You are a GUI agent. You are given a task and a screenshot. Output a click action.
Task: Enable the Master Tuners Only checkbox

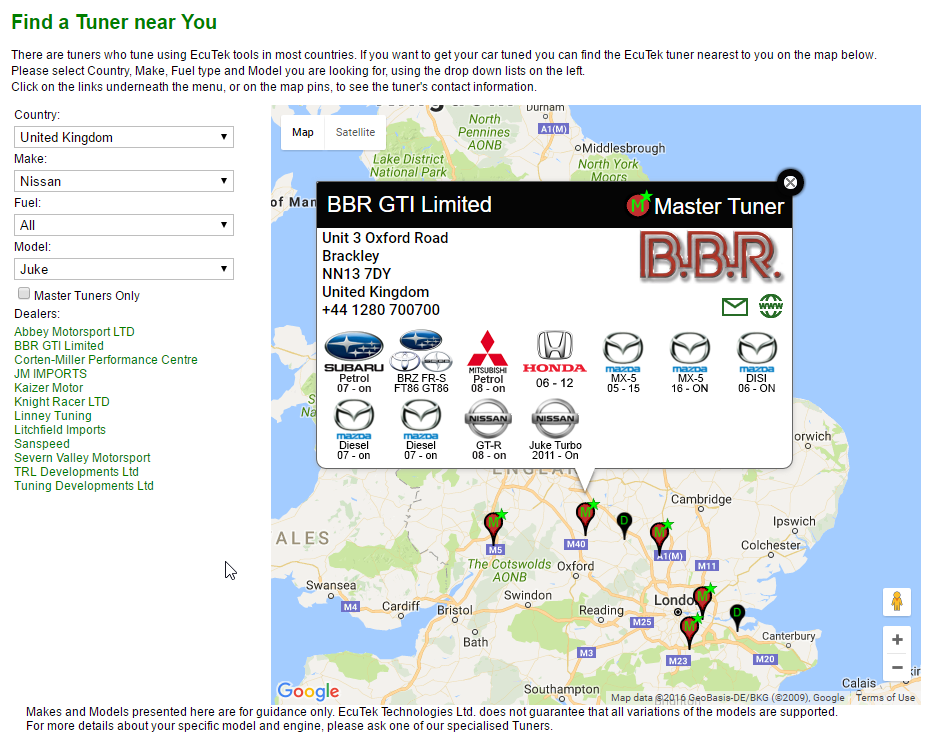24,294
